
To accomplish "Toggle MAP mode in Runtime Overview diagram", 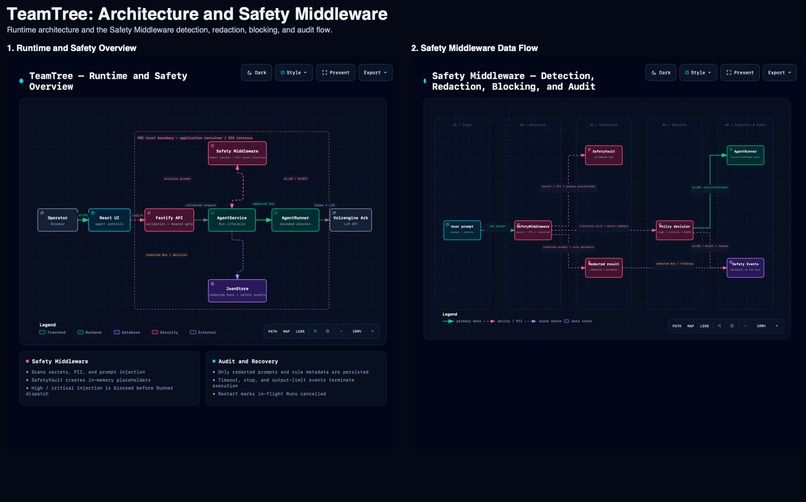I will (286, 331).
